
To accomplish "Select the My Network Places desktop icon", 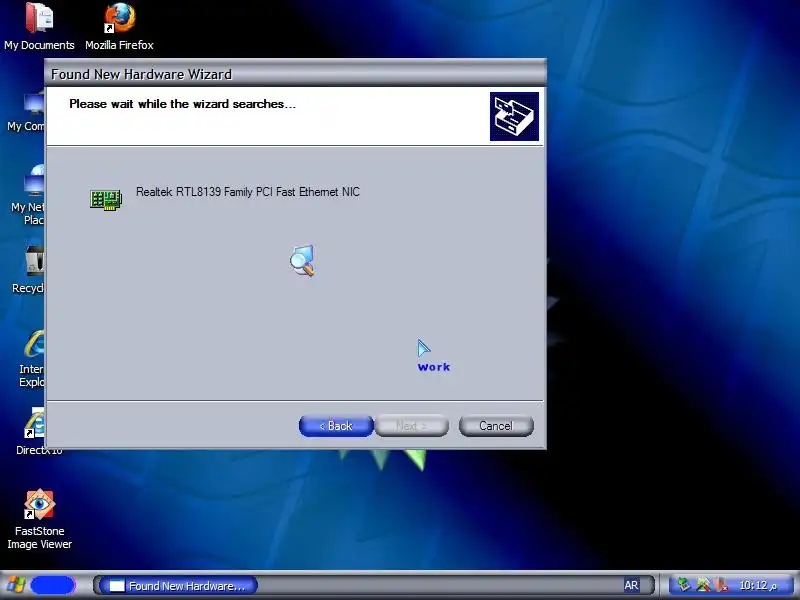I will point(28,195).
